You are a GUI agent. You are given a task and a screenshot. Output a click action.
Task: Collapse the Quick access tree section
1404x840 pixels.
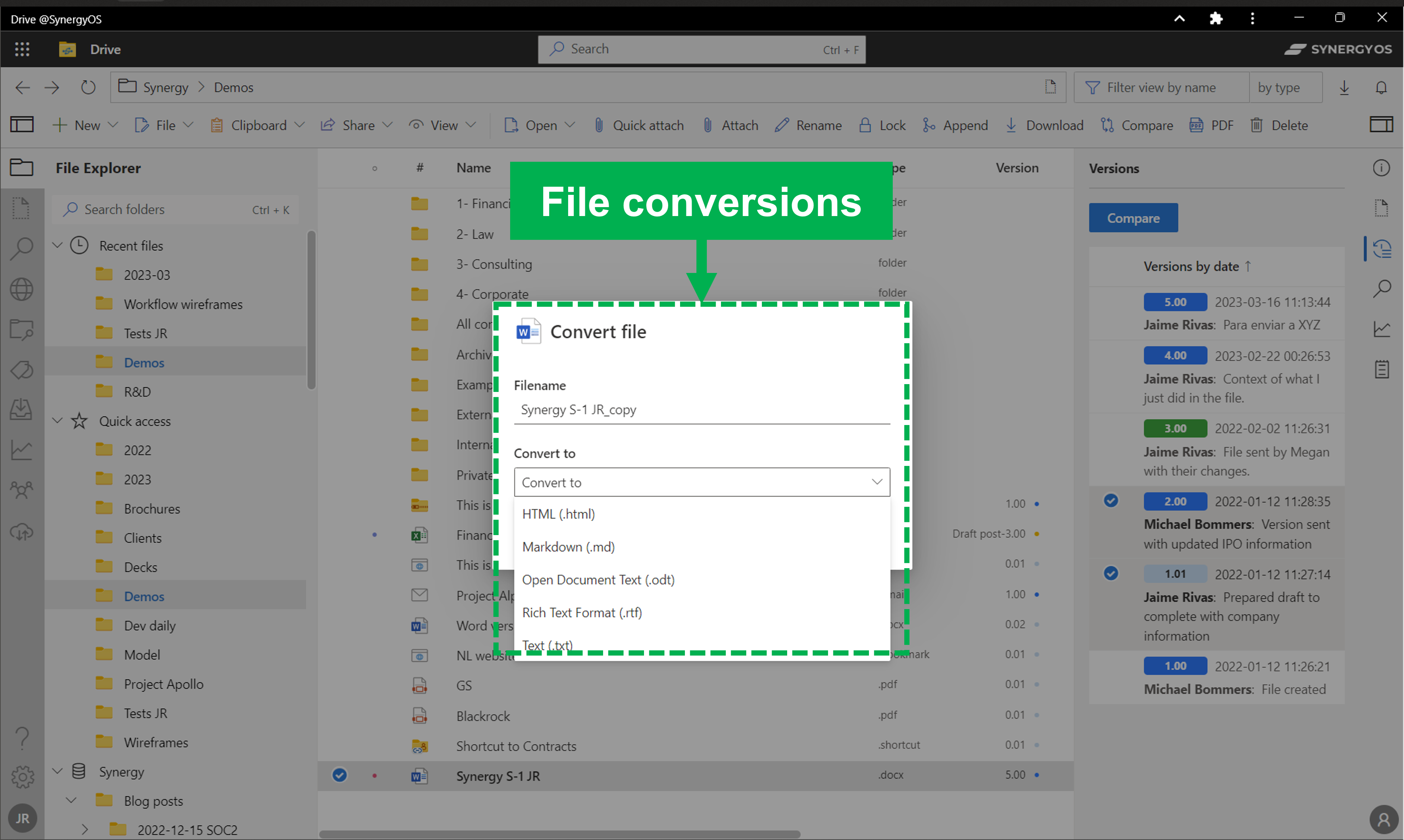(57, 421)
